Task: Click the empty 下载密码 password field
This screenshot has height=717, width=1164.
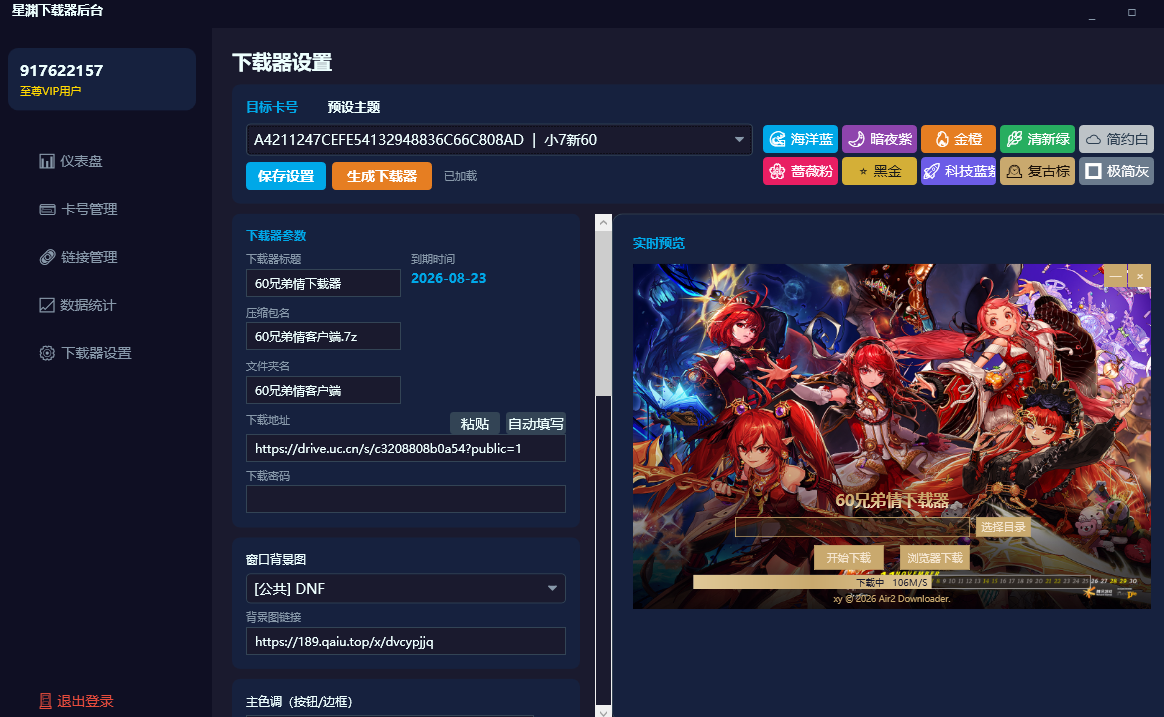Action: (x=405, y=499)
